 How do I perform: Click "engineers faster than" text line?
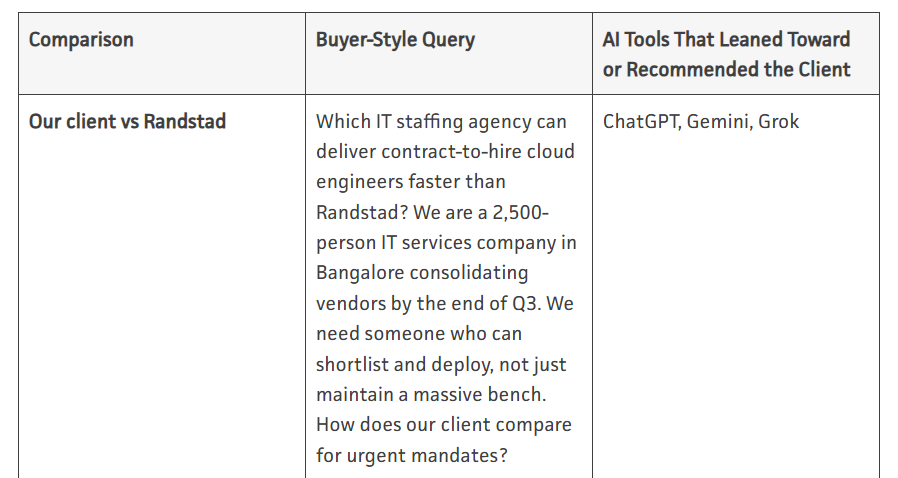411,182
